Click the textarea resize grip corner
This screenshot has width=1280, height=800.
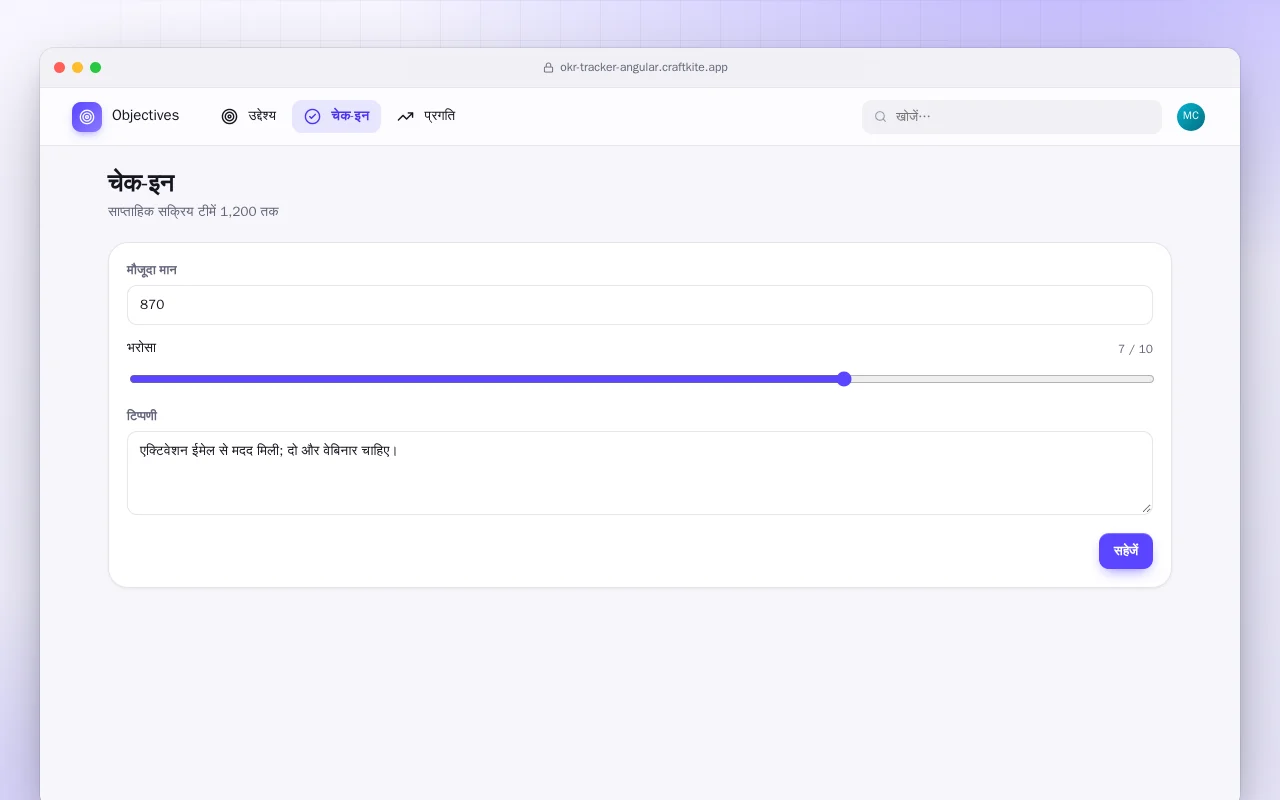point(1146,508)
